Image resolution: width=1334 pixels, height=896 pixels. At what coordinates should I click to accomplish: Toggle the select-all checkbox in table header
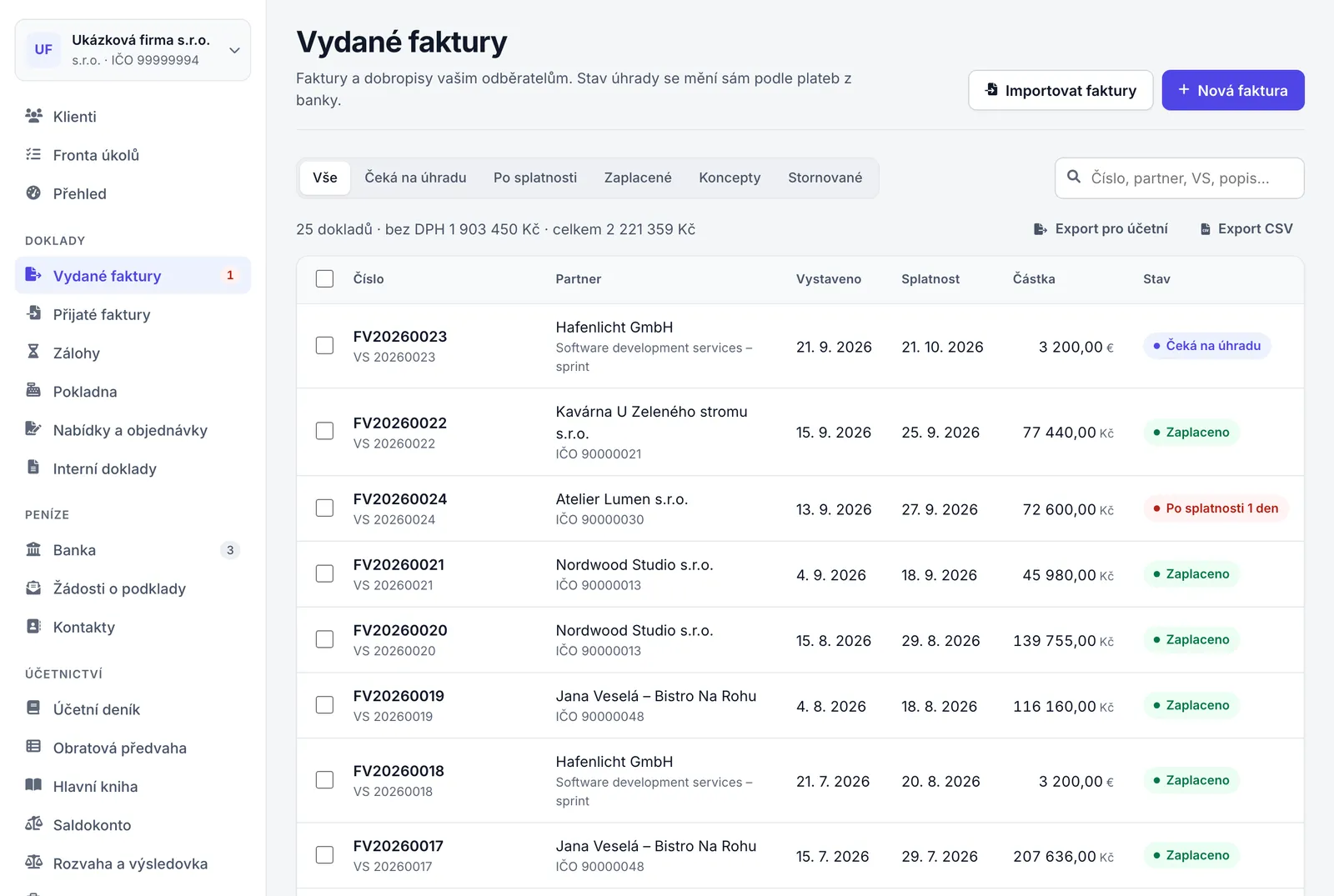(x=324, y=278)
